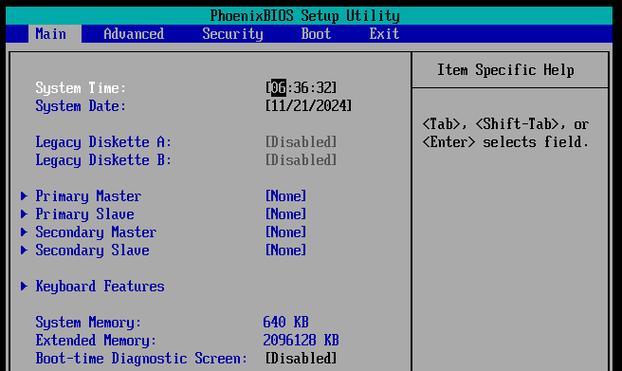Select the Boot-time Diagnostic Screen label
The height and width of the screenshot is (371, 622).
coord(141,358)
